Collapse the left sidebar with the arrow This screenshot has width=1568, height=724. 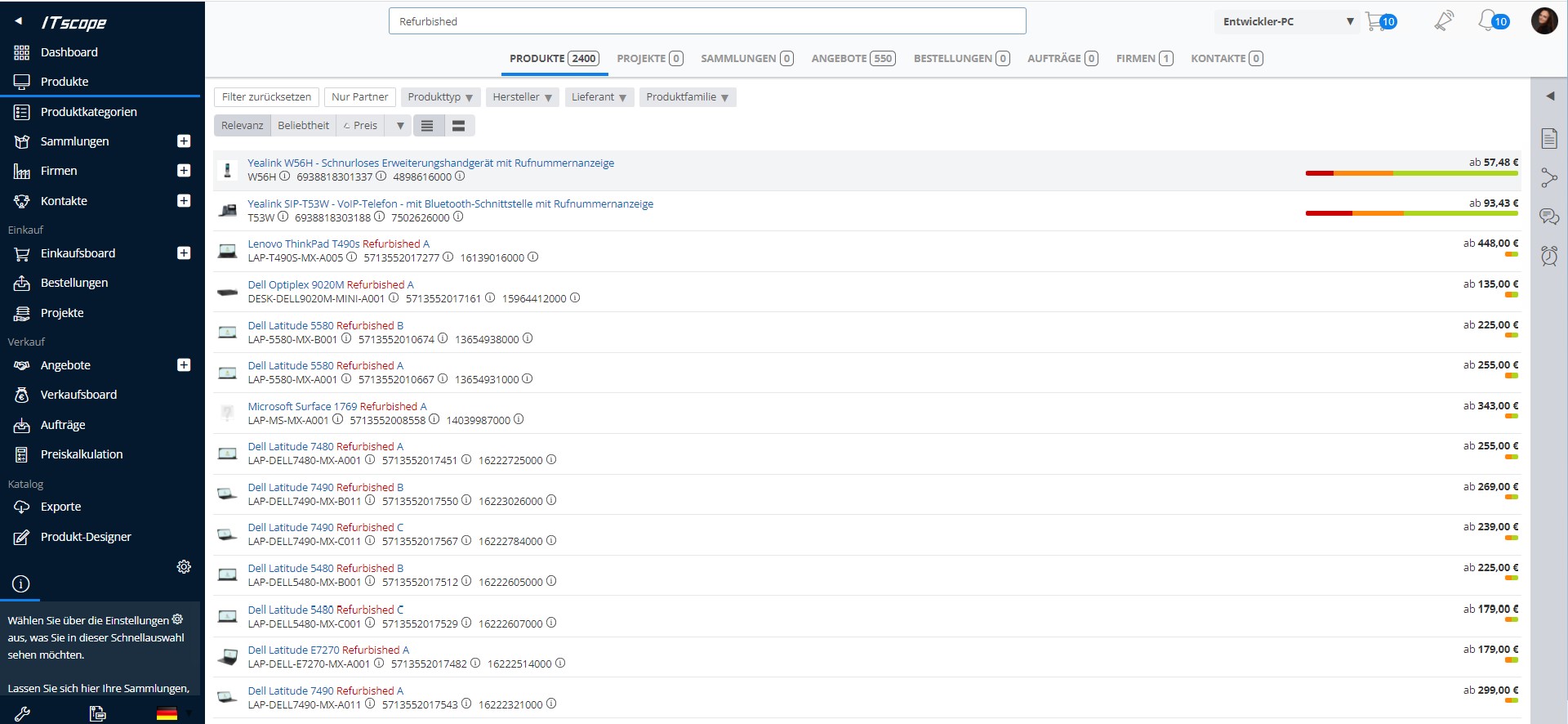pyautogui.click(x=18, y=21)
